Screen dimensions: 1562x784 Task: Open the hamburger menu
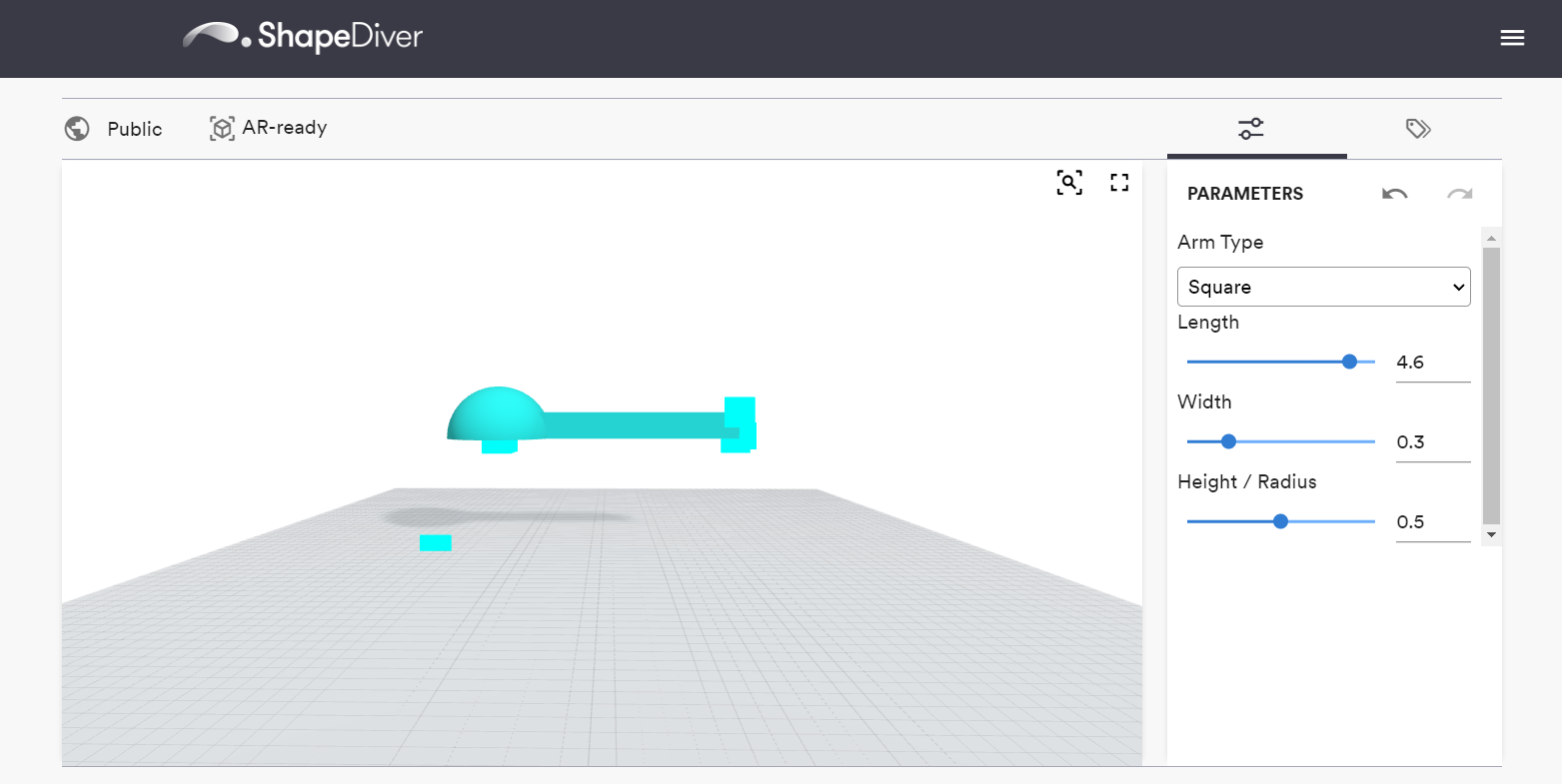(1512, 37)
